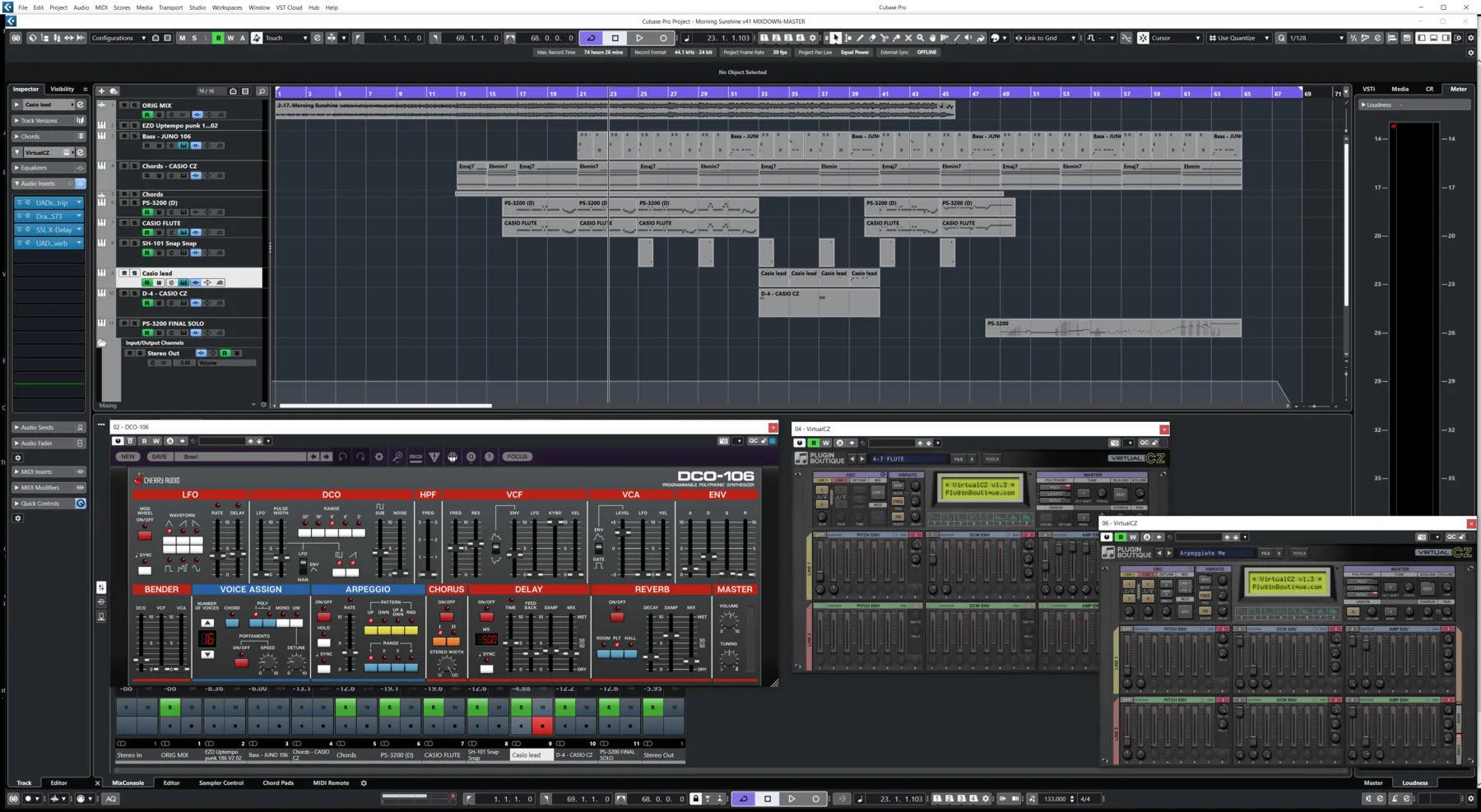Switch to the Media tab
Viewport: 1481px width, 812px height.
coord(1400,89)
